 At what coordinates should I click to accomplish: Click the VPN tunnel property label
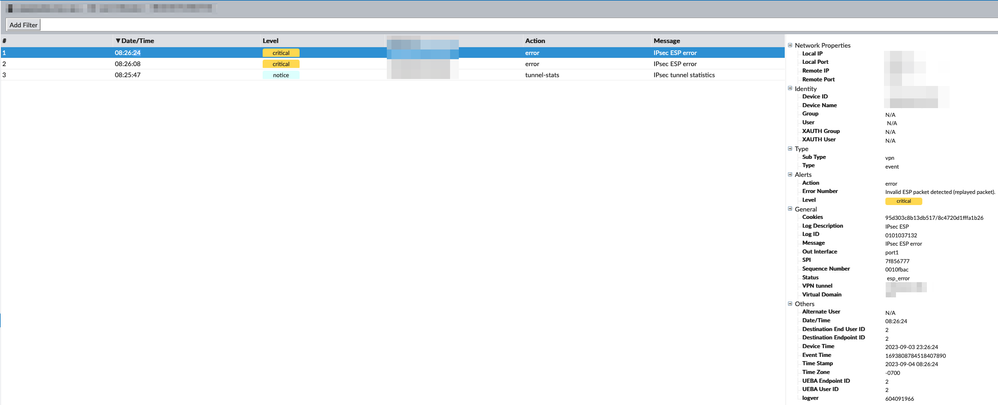(817, 286)
